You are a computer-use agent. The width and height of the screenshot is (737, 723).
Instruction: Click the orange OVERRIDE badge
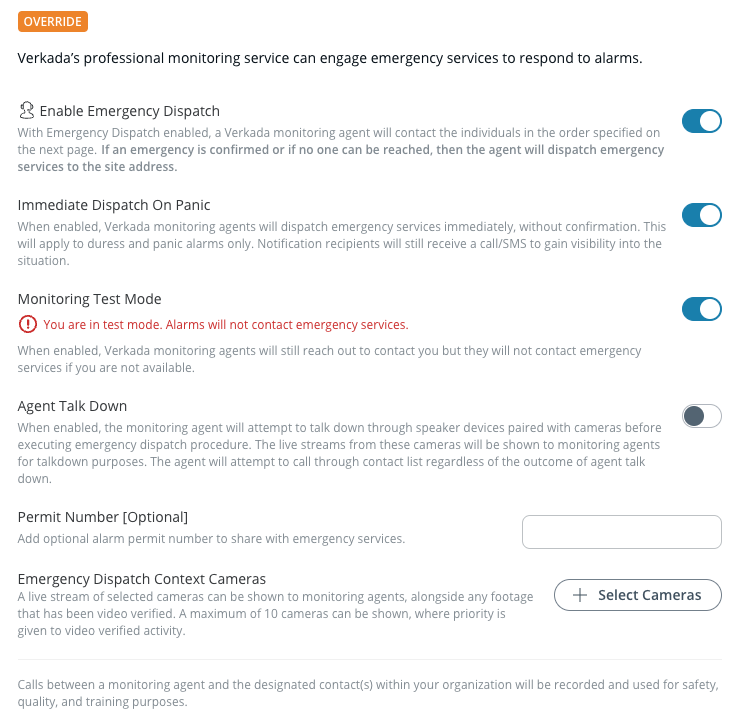click(53, 21)
